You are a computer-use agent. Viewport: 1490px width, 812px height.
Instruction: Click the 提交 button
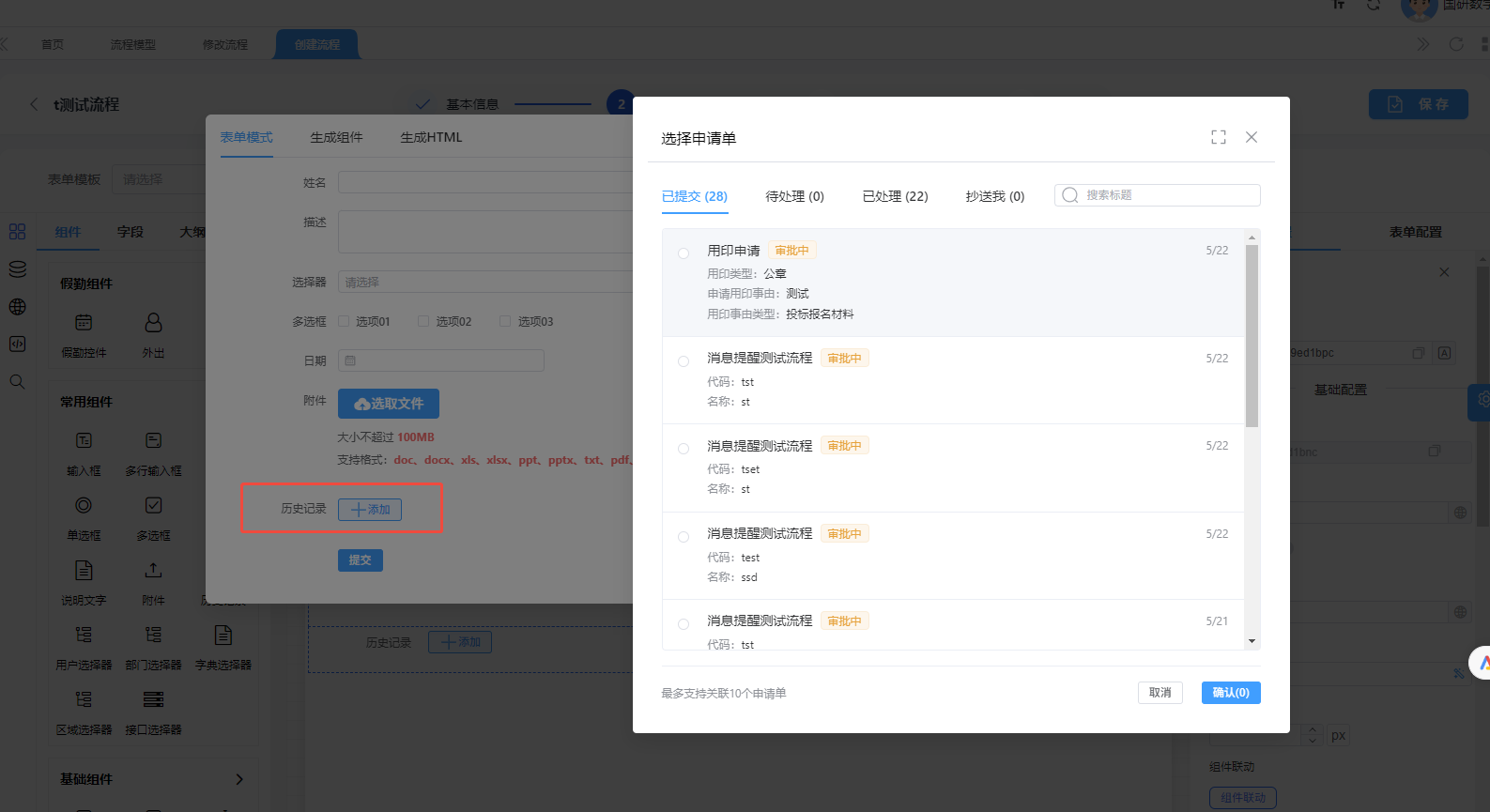coord(361,560)
